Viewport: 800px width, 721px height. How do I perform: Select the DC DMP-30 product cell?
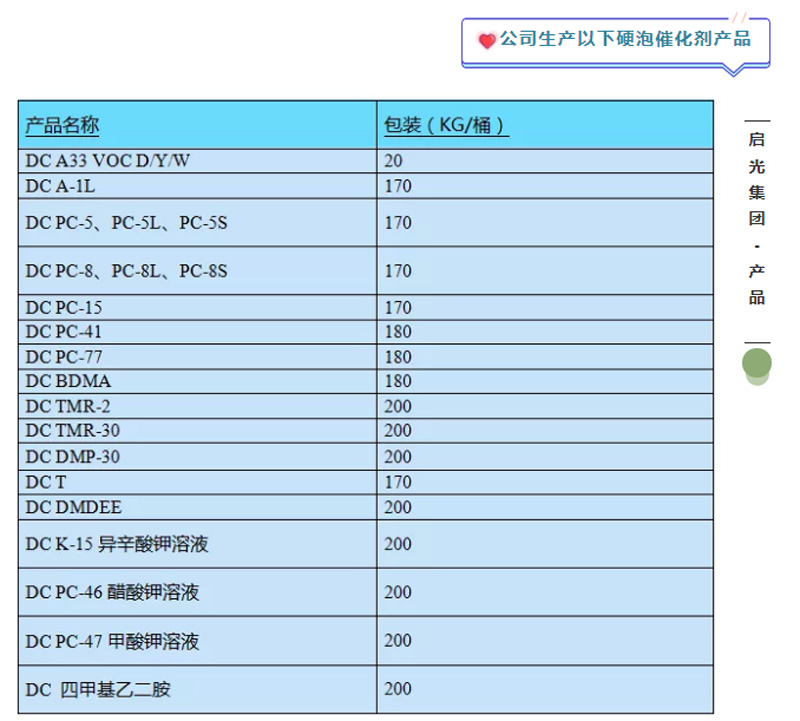[x=73, y=457]
